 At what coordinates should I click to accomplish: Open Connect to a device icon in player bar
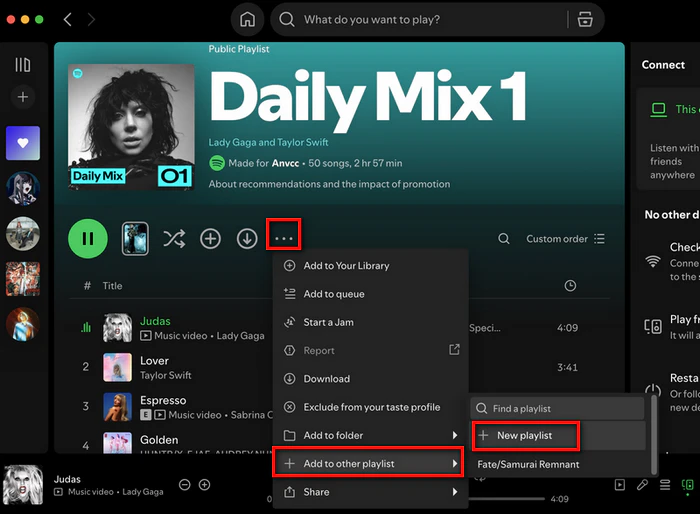tap(688, 485)
